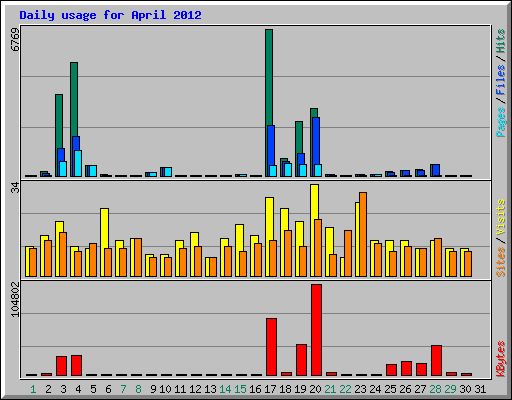Click the orange sites bar for day 23
The height and width of the screenshot is (400, 512).
tap(363, 234)
